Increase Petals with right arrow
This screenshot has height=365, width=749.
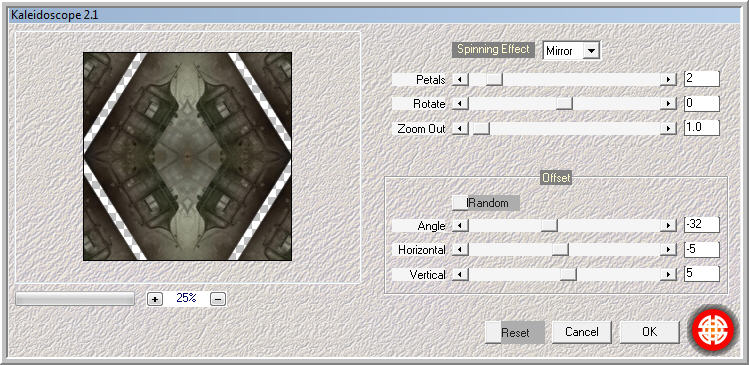[668, 79]
